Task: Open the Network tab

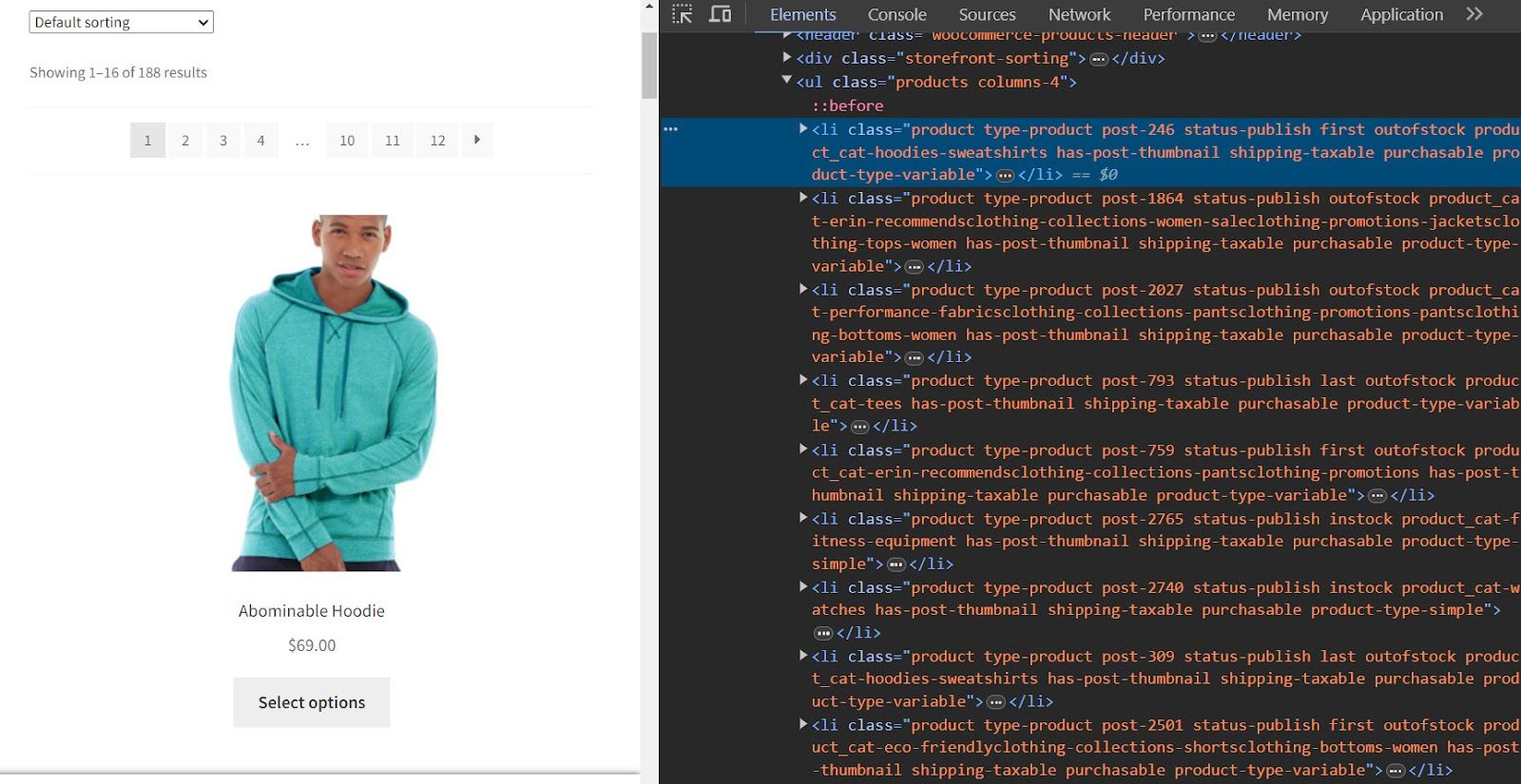Action: click(1079, 14)
